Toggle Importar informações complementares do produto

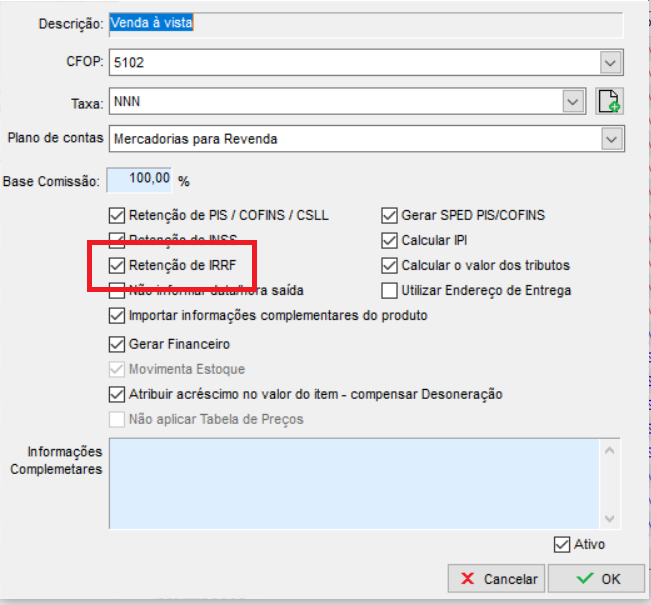click(x=116, y=316)
